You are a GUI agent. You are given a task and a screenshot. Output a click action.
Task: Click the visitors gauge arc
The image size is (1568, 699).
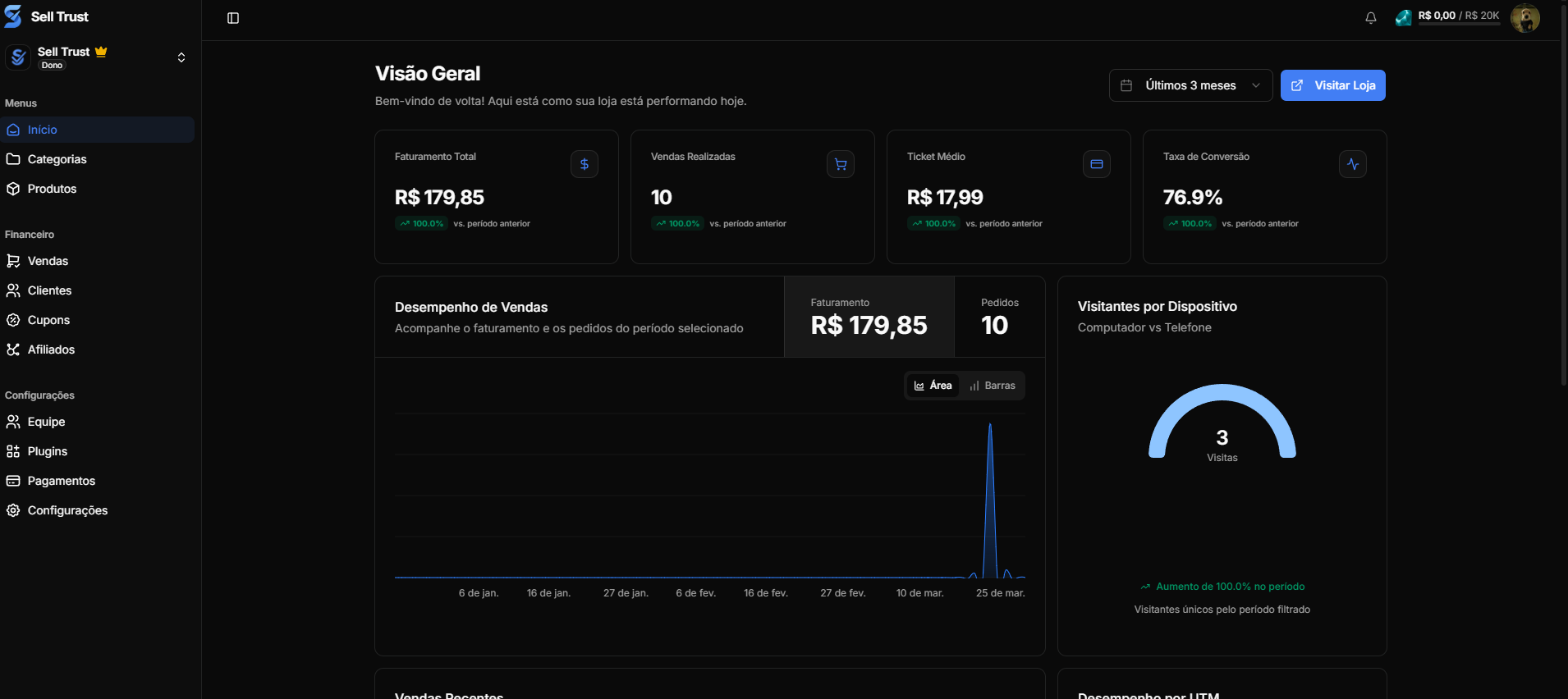point(1222,394)
